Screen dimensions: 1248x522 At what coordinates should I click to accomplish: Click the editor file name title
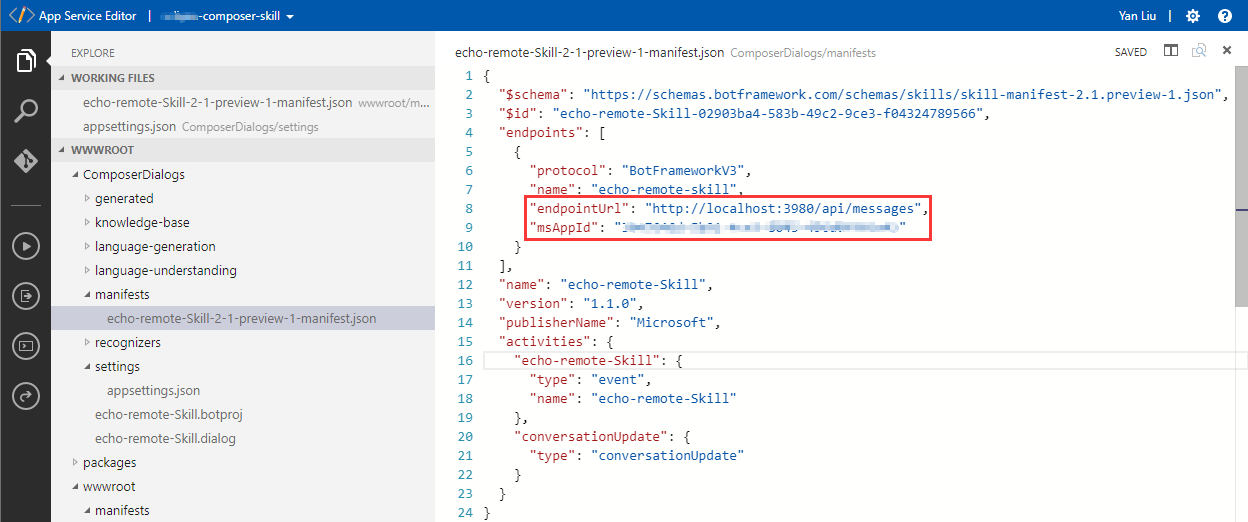(x=590, y=52)
